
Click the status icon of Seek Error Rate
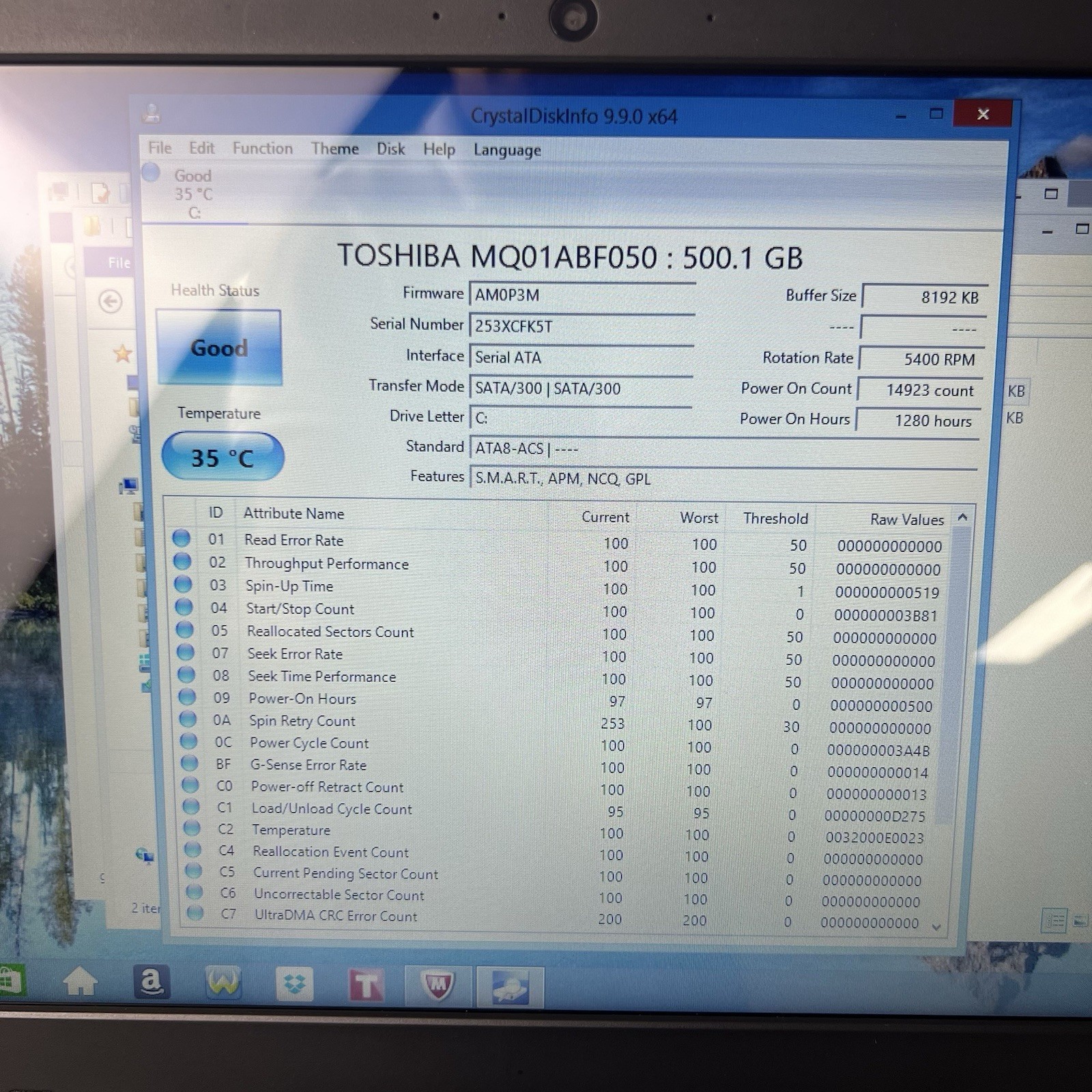click(x=186, y=652)
